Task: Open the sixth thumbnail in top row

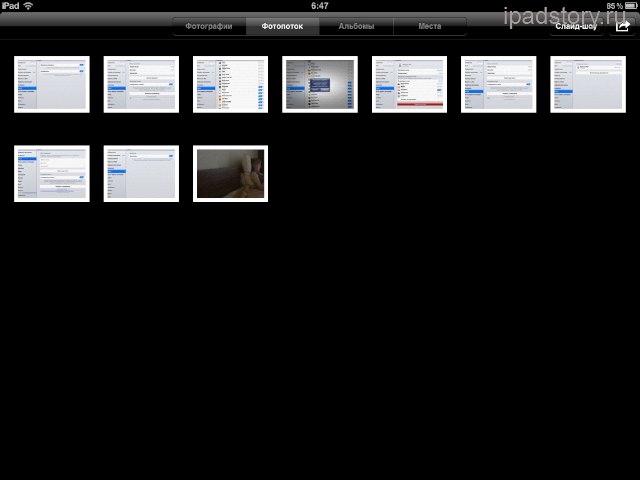Action: [498, 84]
